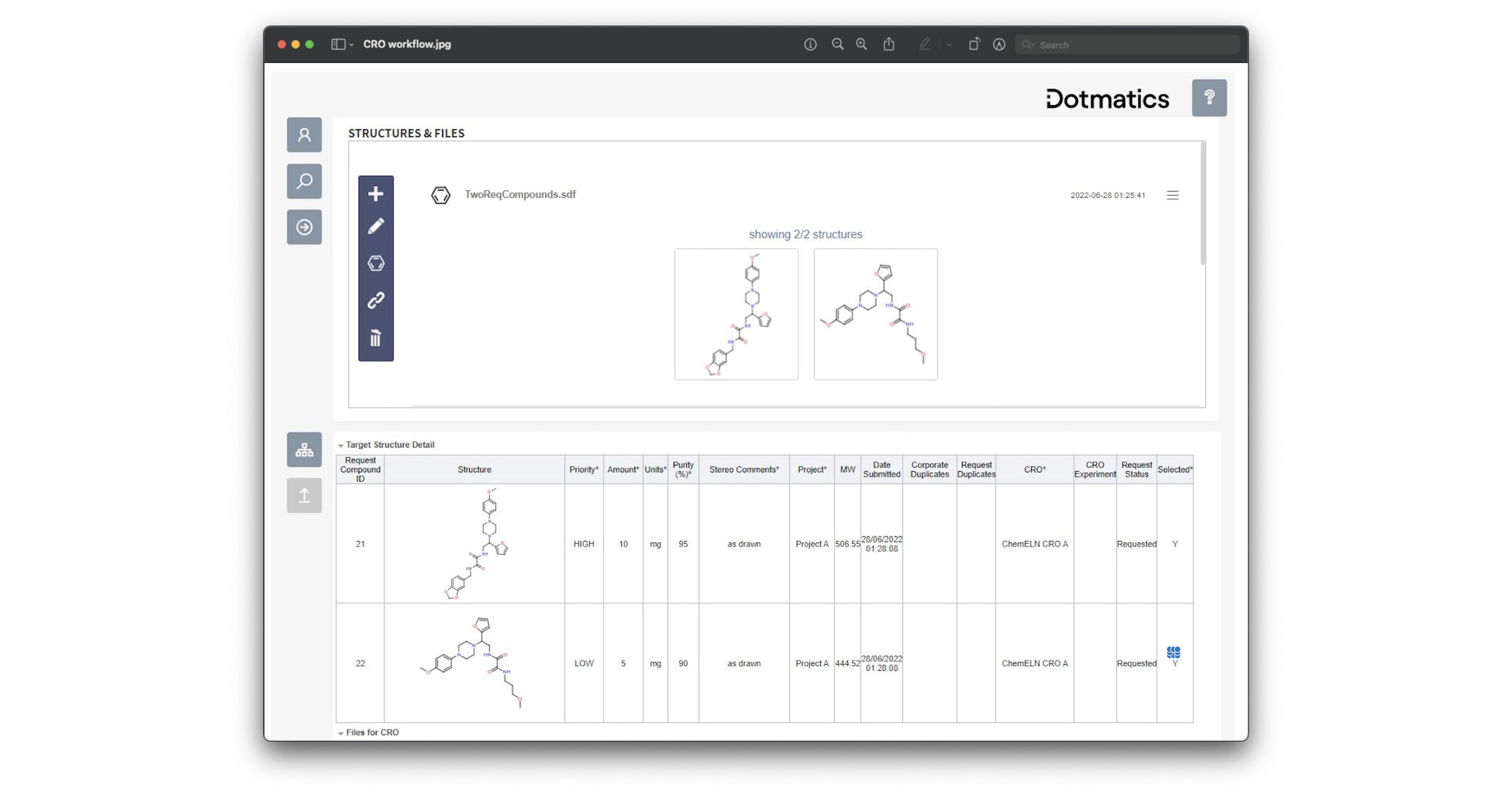1512x792 pixels.
Task: Click the search magnifier sidebar icon
Action: pos(304,181)
